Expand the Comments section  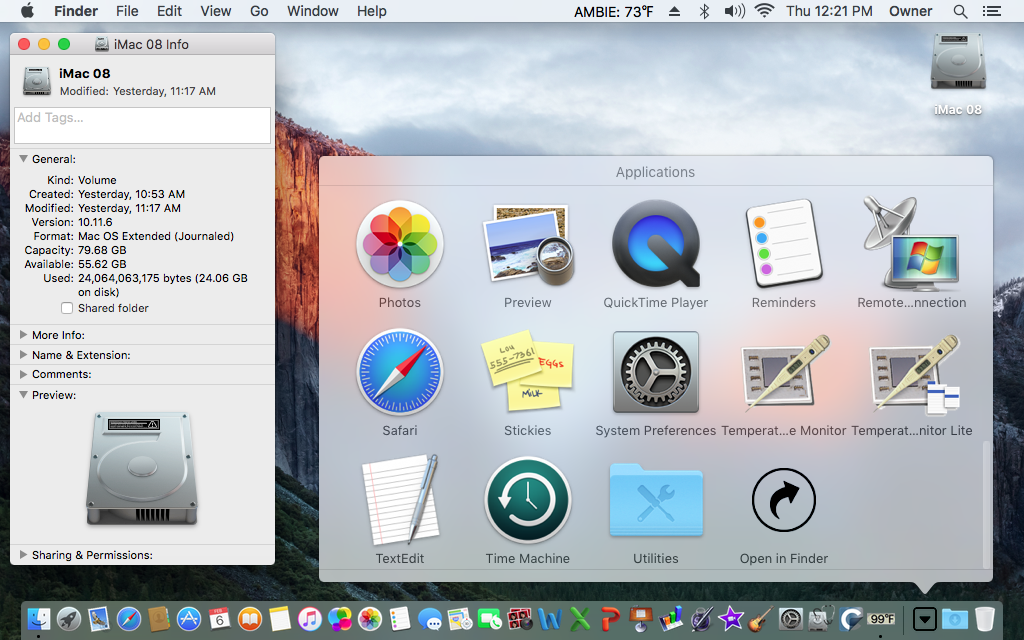[x=24, y=374]
